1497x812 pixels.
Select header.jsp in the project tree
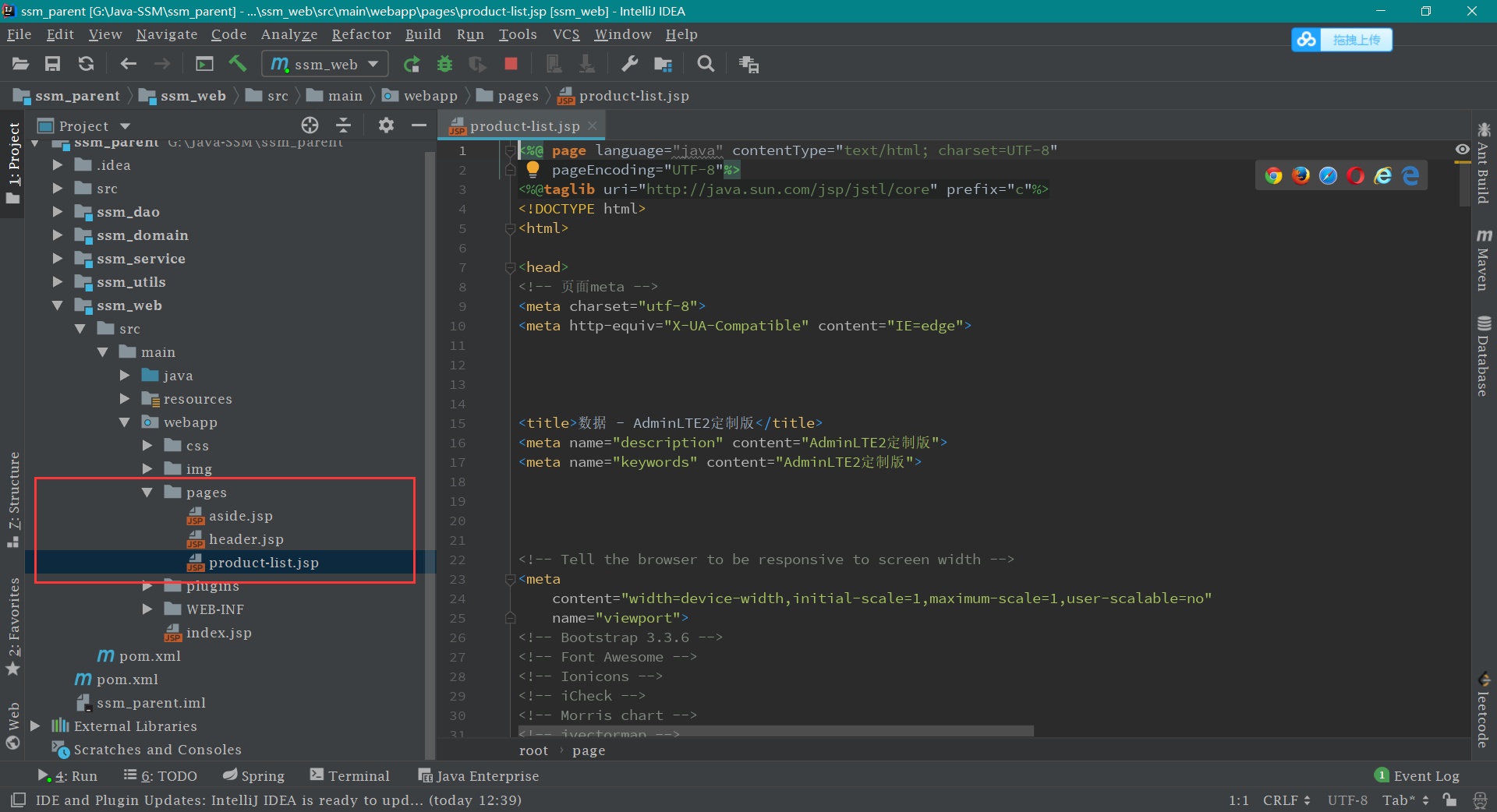pyautogui.click(x=246, y=539)
